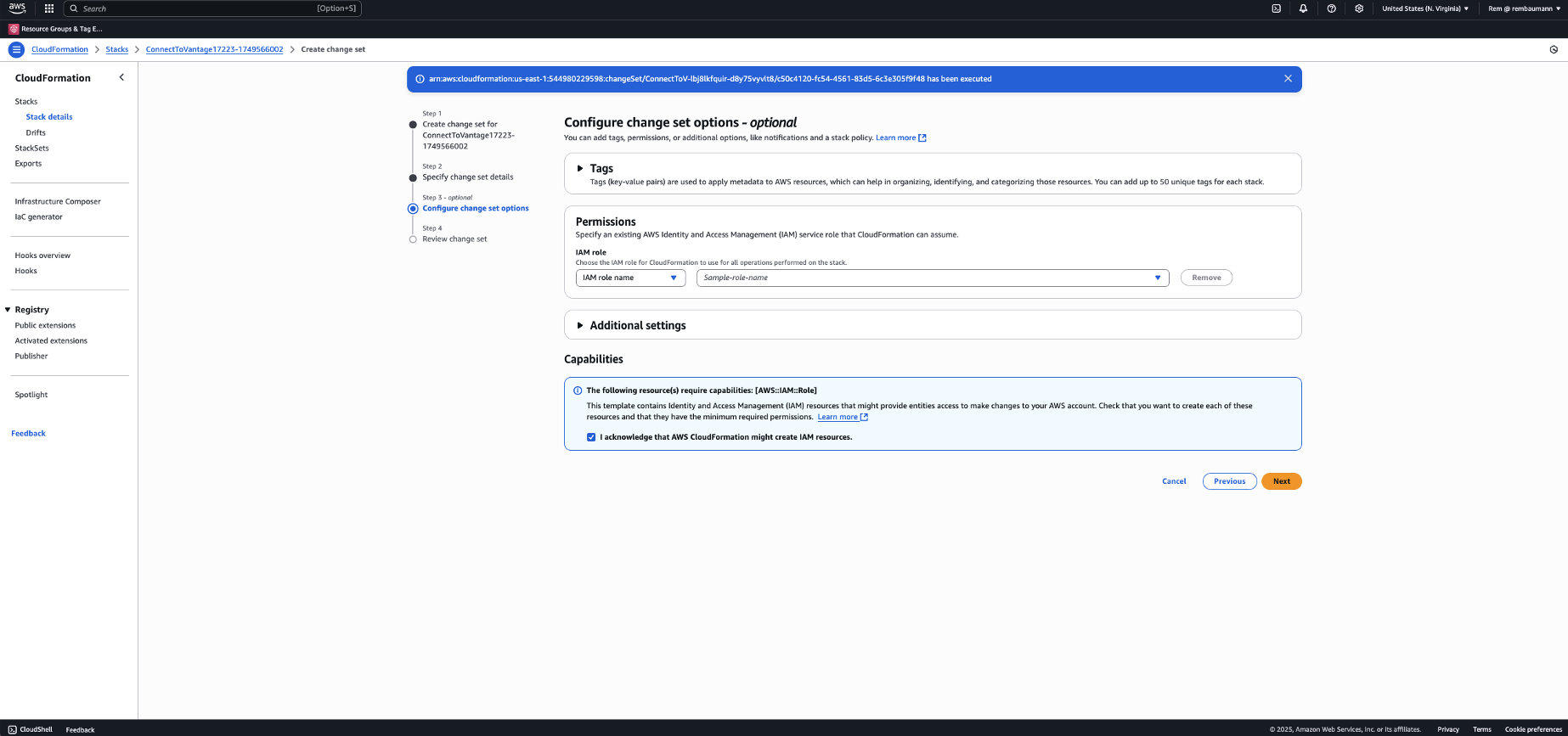Screen dimensions: 1568x736
Task: Expand the Additional settings section
Action: pos(580,325)
